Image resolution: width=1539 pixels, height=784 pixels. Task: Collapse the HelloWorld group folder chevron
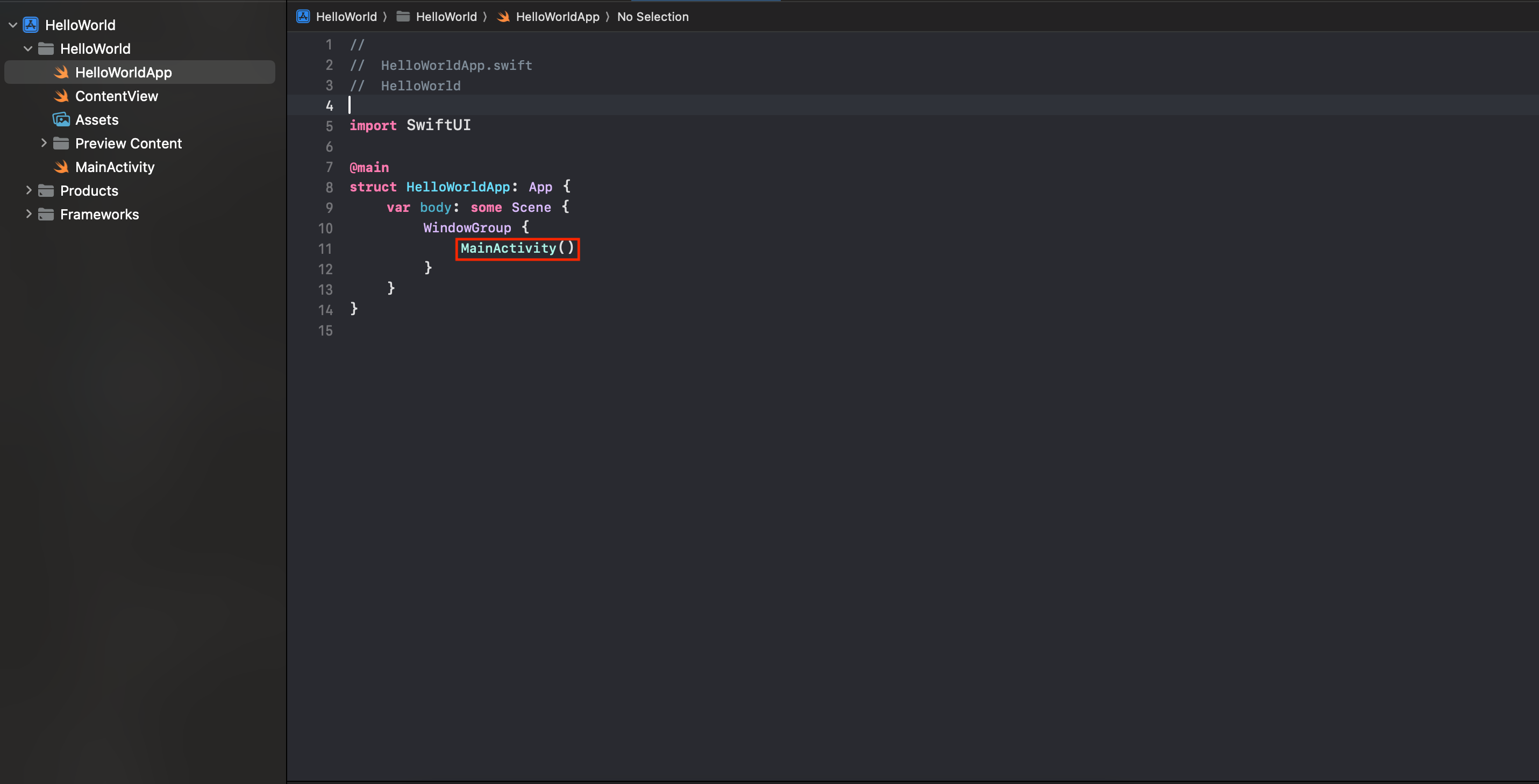pyautogui.click(x=27, y=48)
